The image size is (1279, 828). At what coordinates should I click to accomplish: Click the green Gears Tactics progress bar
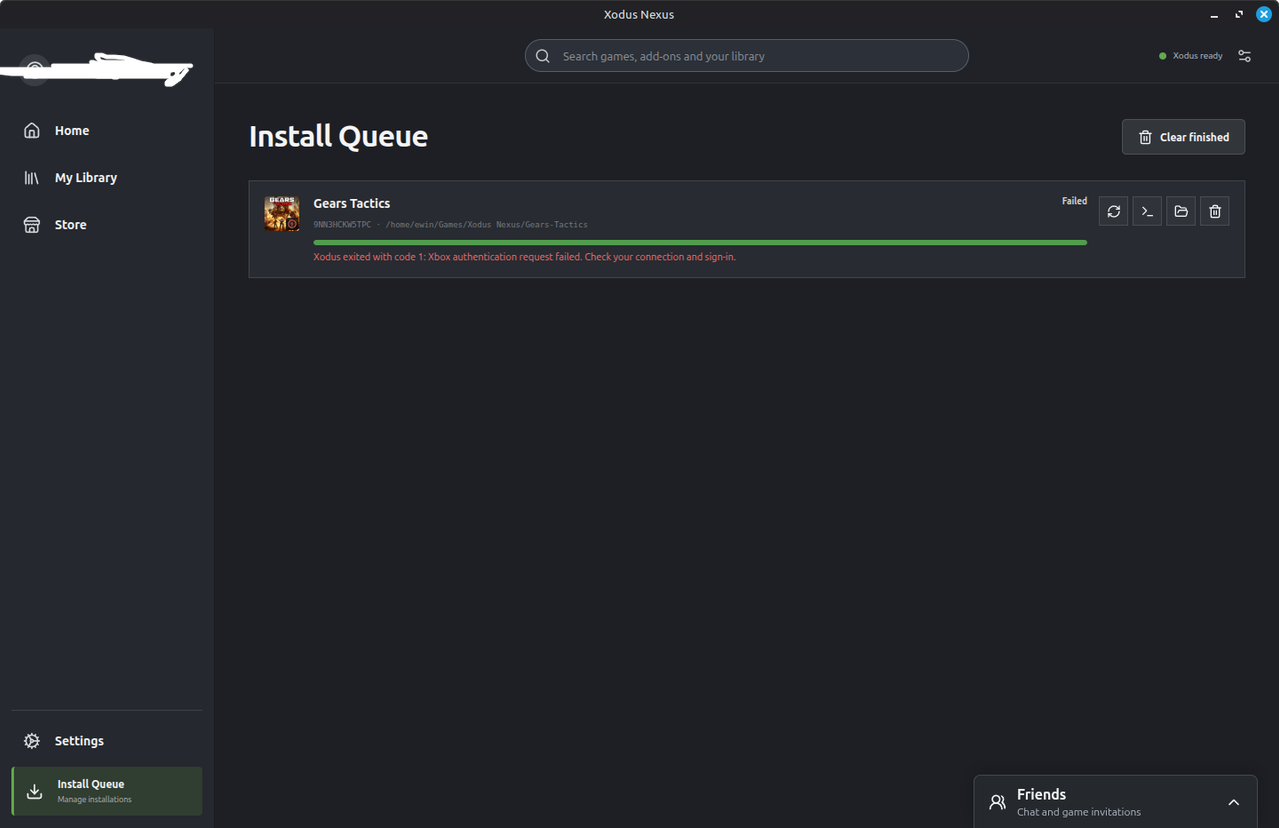point(700,243)
